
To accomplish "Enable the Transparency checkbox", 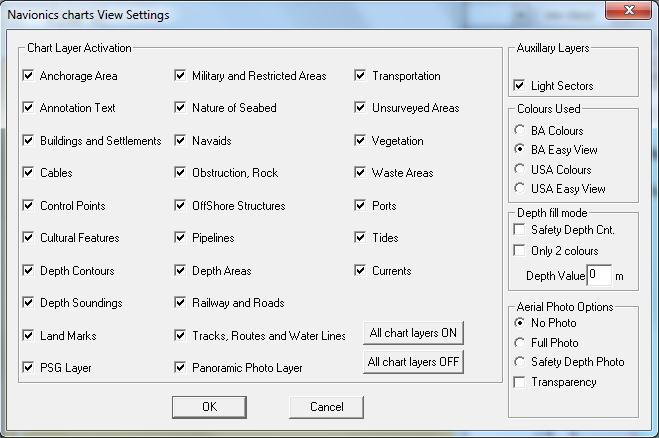I will coord(519,382).
